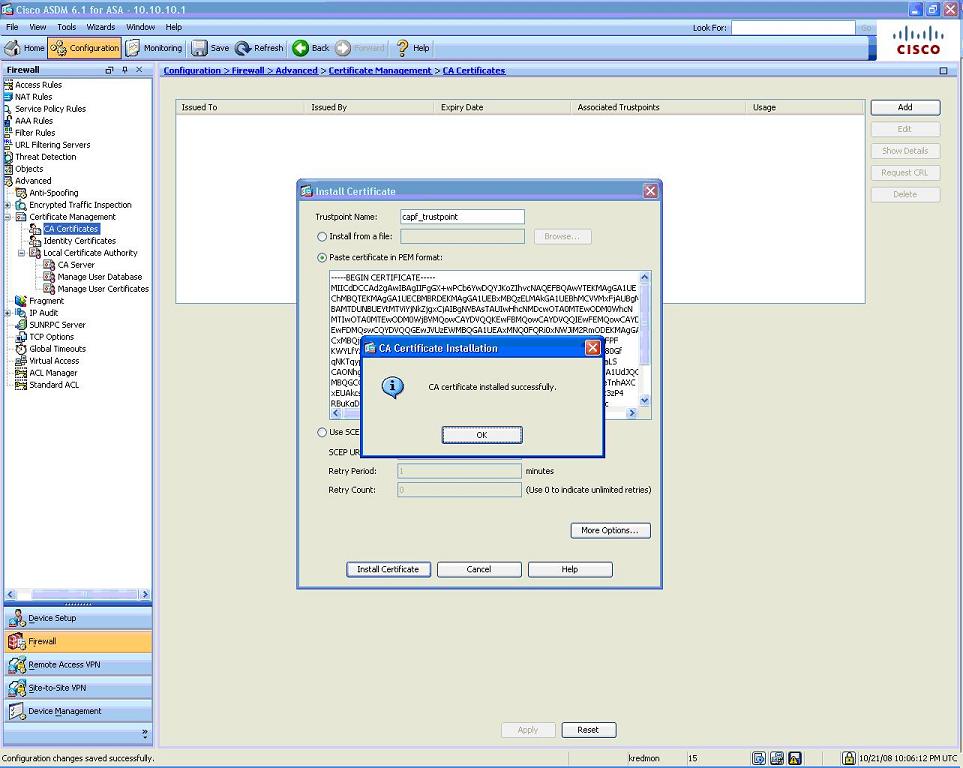Select Filter Rules entry

coord(35,133)
